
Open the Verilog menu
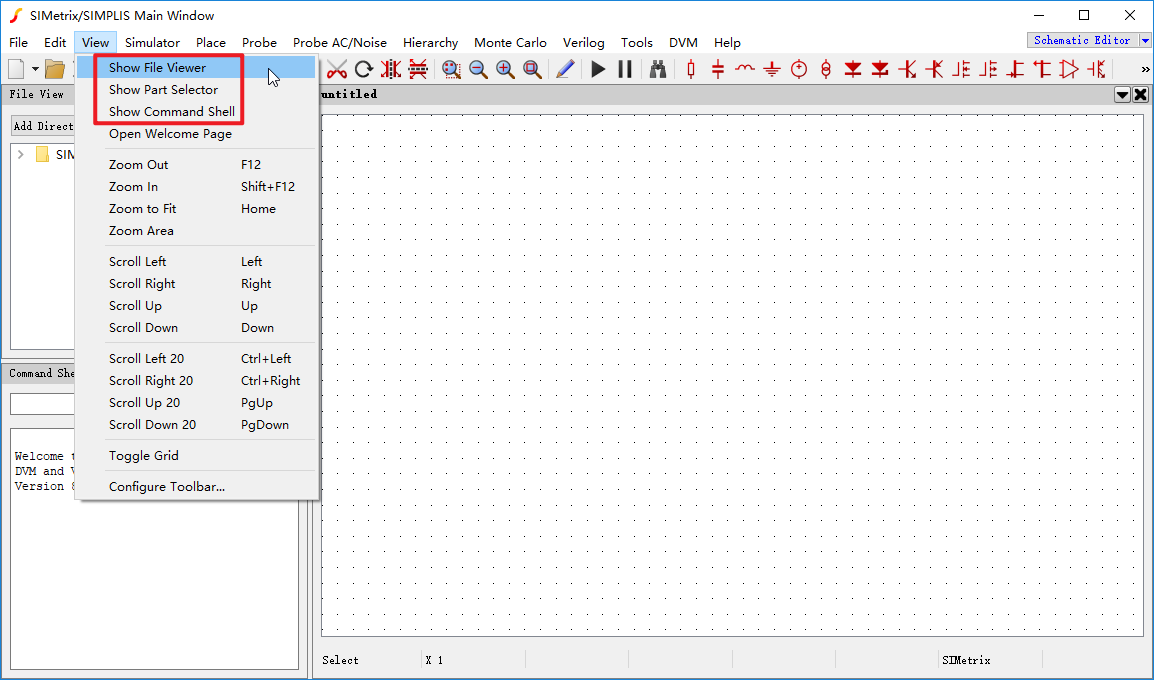(x=584, y=43)
